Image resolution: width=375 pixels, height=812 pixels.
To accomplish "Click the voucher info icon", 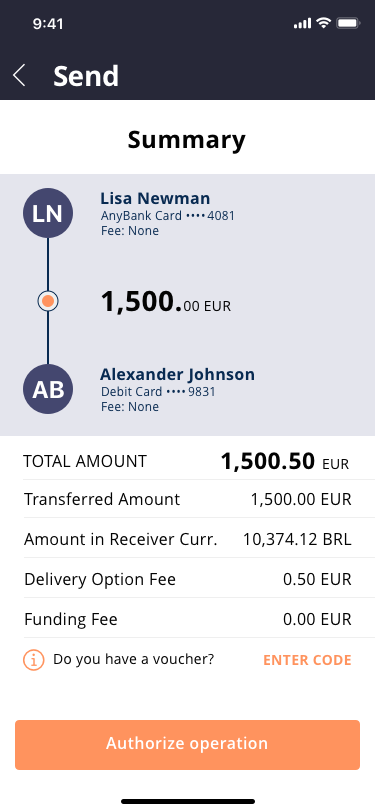I will (34, 660).
